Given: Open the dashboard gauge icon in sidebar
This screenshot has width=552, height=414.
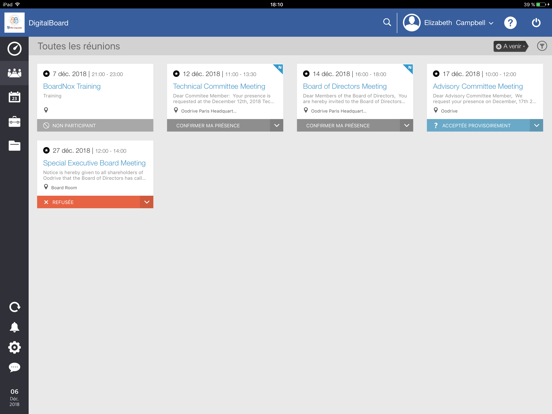Looking at the screenshot, I should point(14,49).
